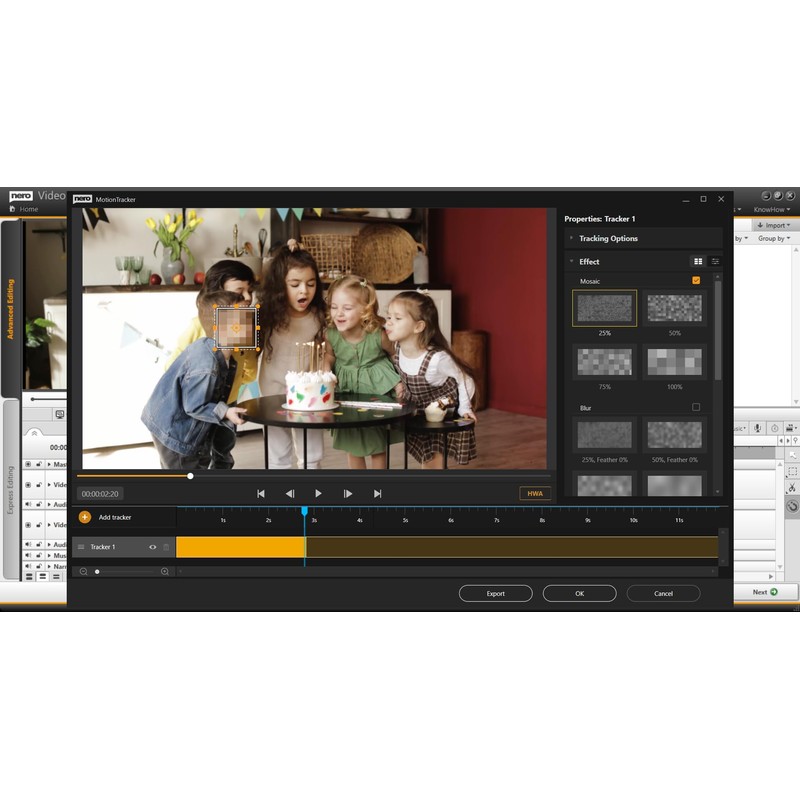The height and width of the screenshot is (800, 800).
Task: Jump to the start of the clip
Action: tap(261, 493)
